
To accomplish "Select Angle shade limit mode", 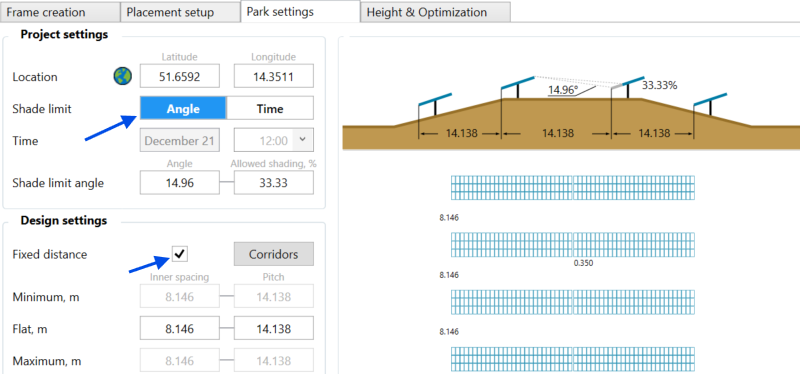I will (x=183, y=109).
